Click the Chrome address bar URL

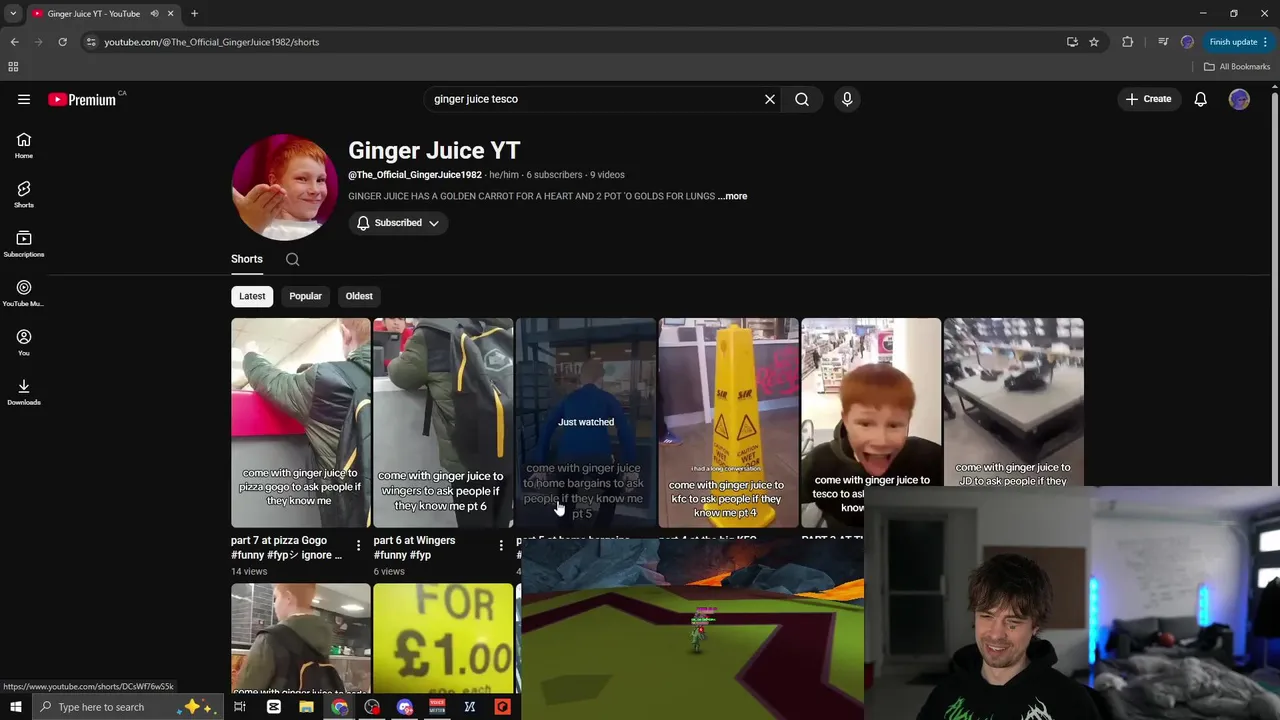[x=212, y=42]
